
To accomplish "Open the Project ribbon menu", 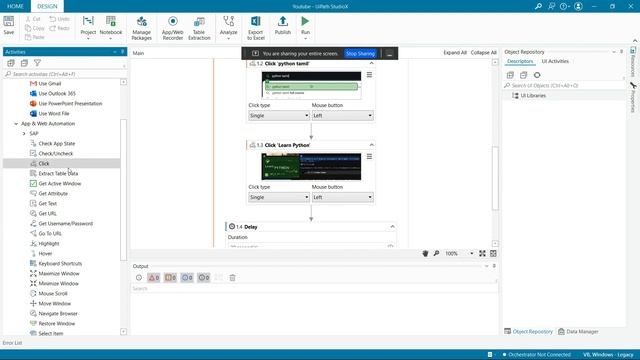I will pos(88,27).
